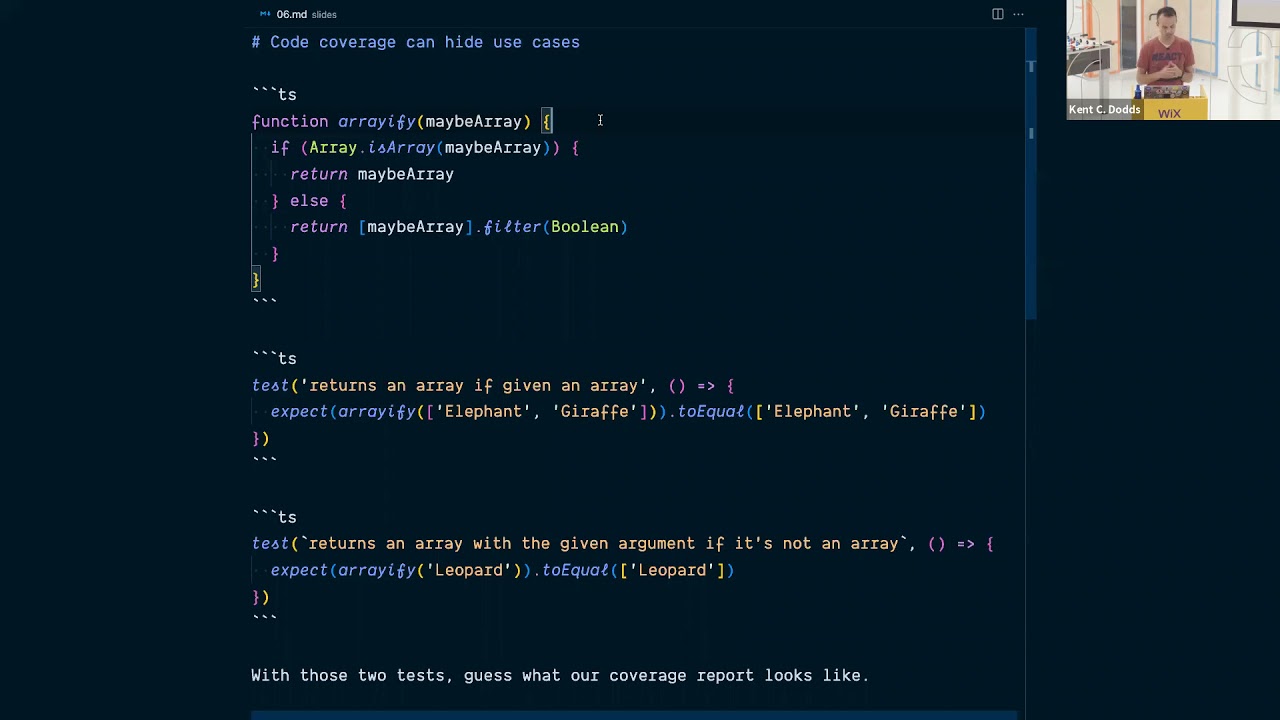This screenshot has width=1280, height=720.
Task: Place cursor on 'Array.isArray(maybeArray)' condition
Action: (430, 148)
